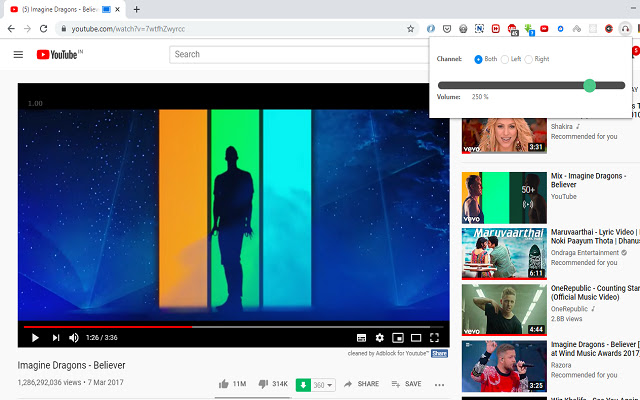The image size is (640, 400).
Task: Open the red fast-forward square extension
Action: pyautogui.click(x=496, y=29)
